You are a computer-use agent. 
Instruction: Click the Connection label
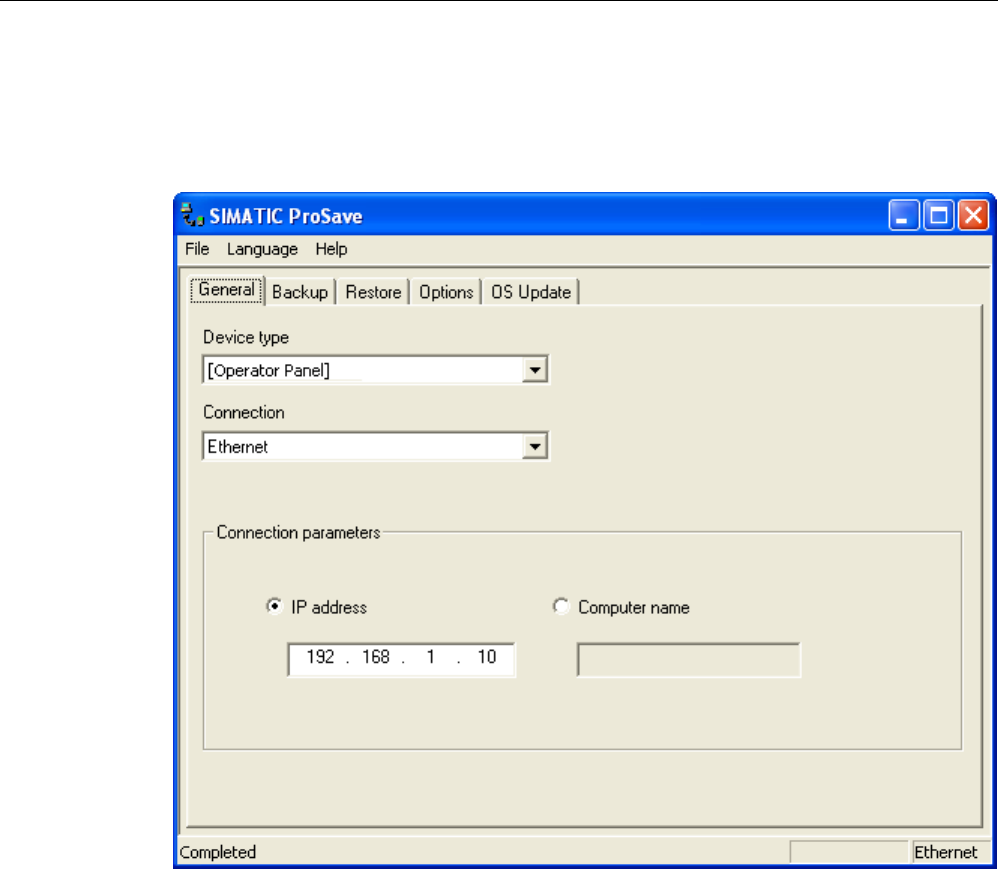[x=244, y=413]
